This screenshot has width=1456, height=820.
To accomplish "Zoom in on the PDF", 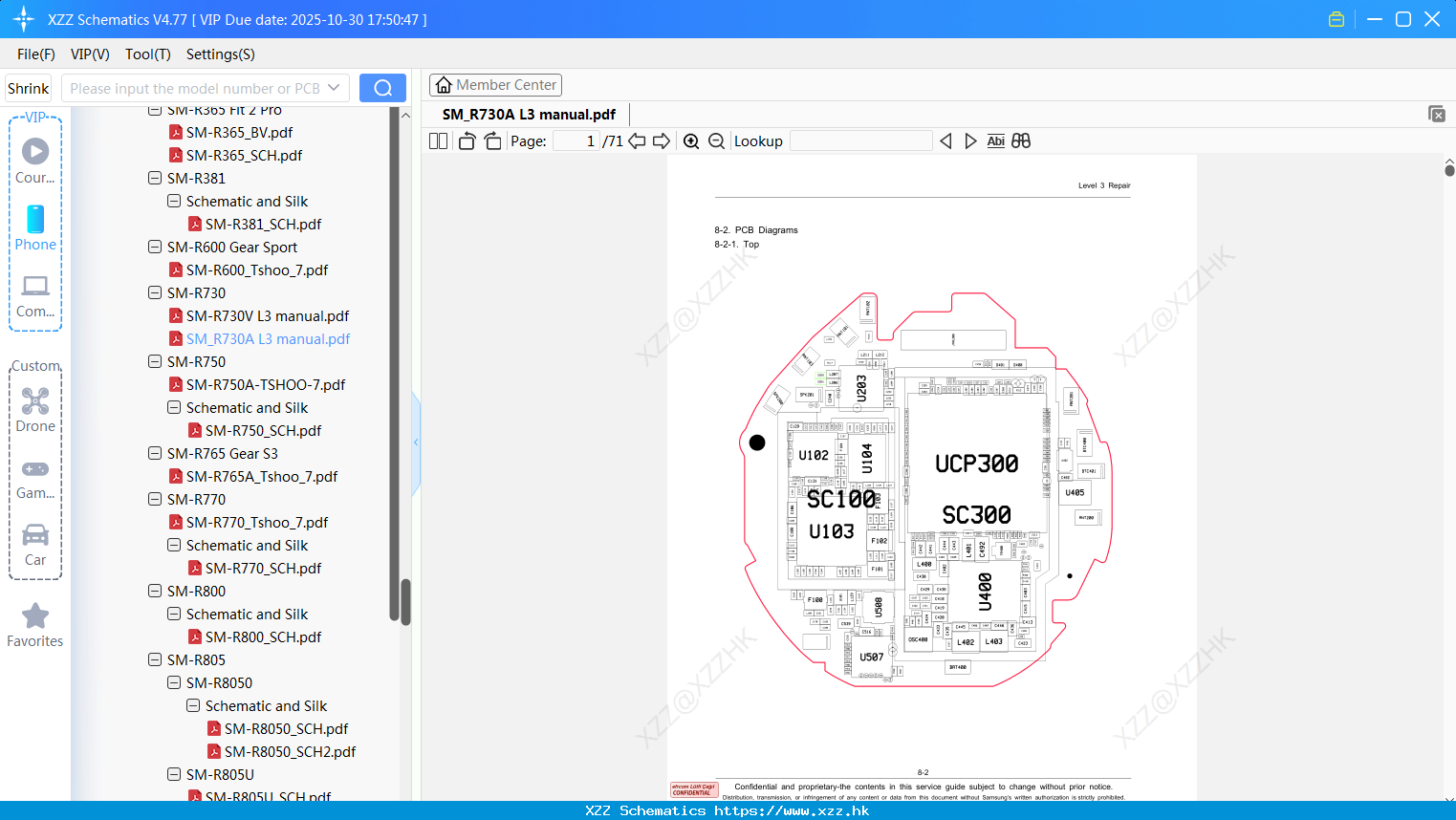I will click(691, 141).
